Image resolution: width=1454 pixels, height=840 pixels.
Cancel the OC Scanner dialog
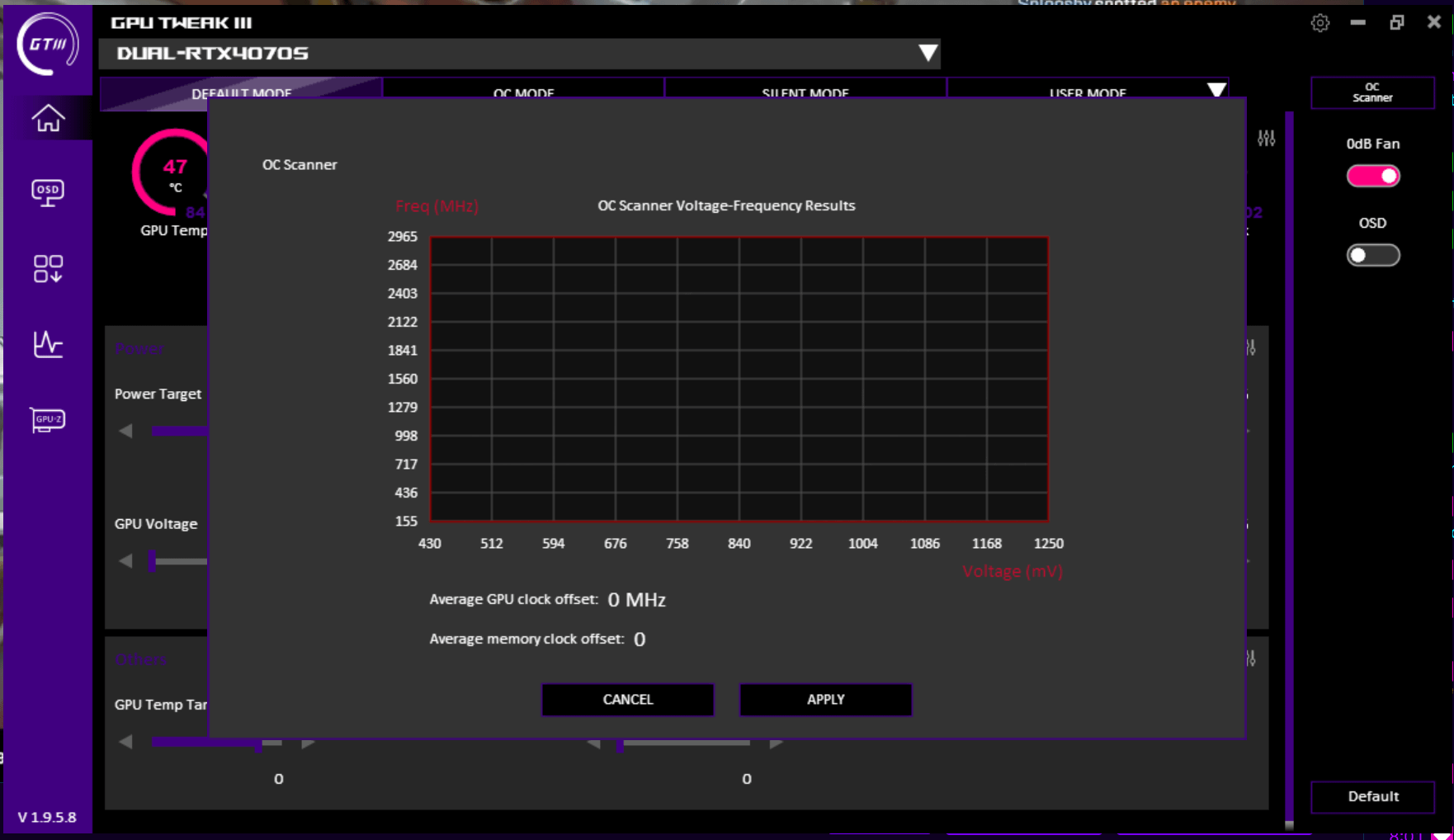tap(628, 700)
